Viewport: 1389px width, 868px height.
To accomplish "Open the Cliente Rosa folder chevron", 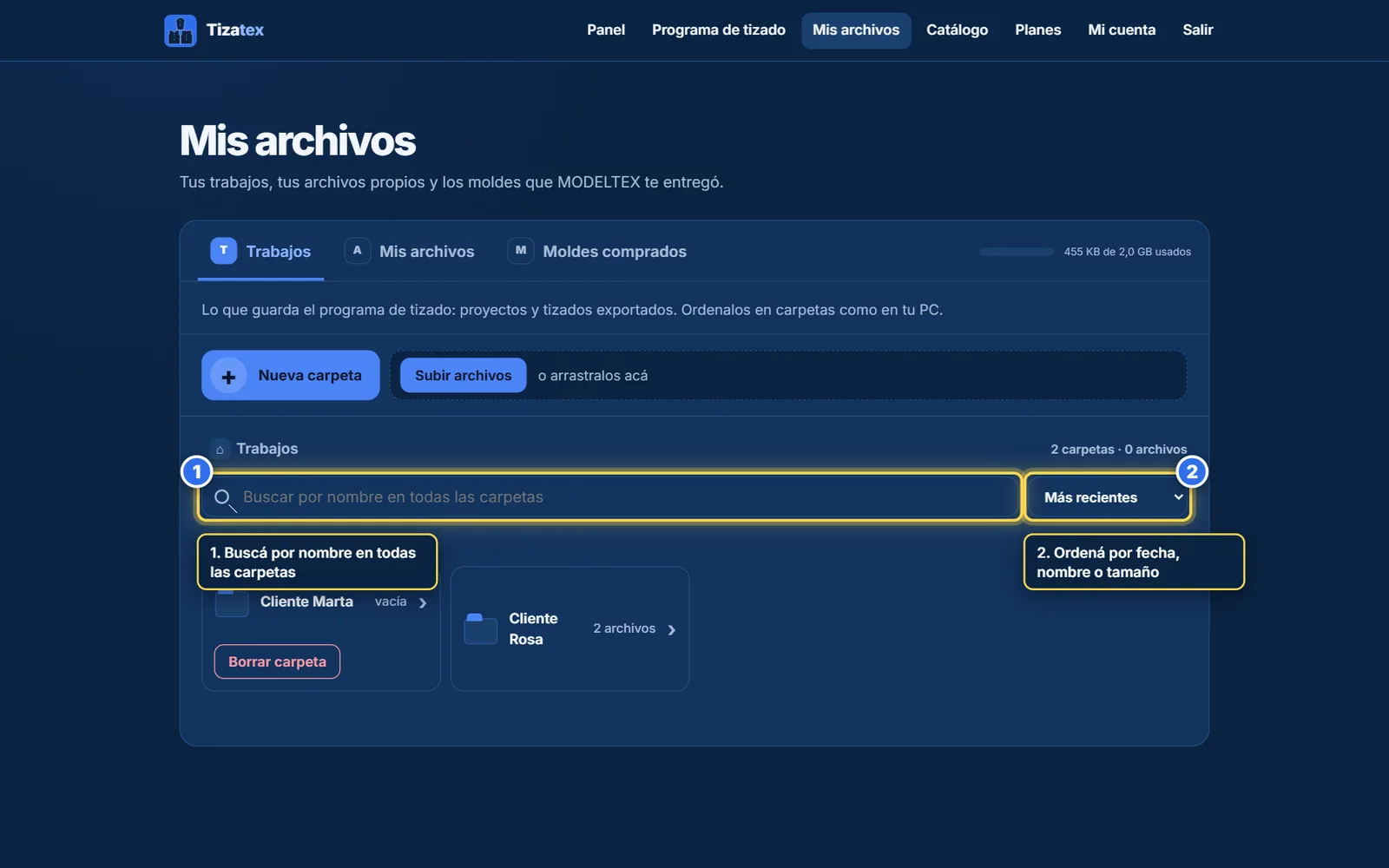I will pos(671,629).
